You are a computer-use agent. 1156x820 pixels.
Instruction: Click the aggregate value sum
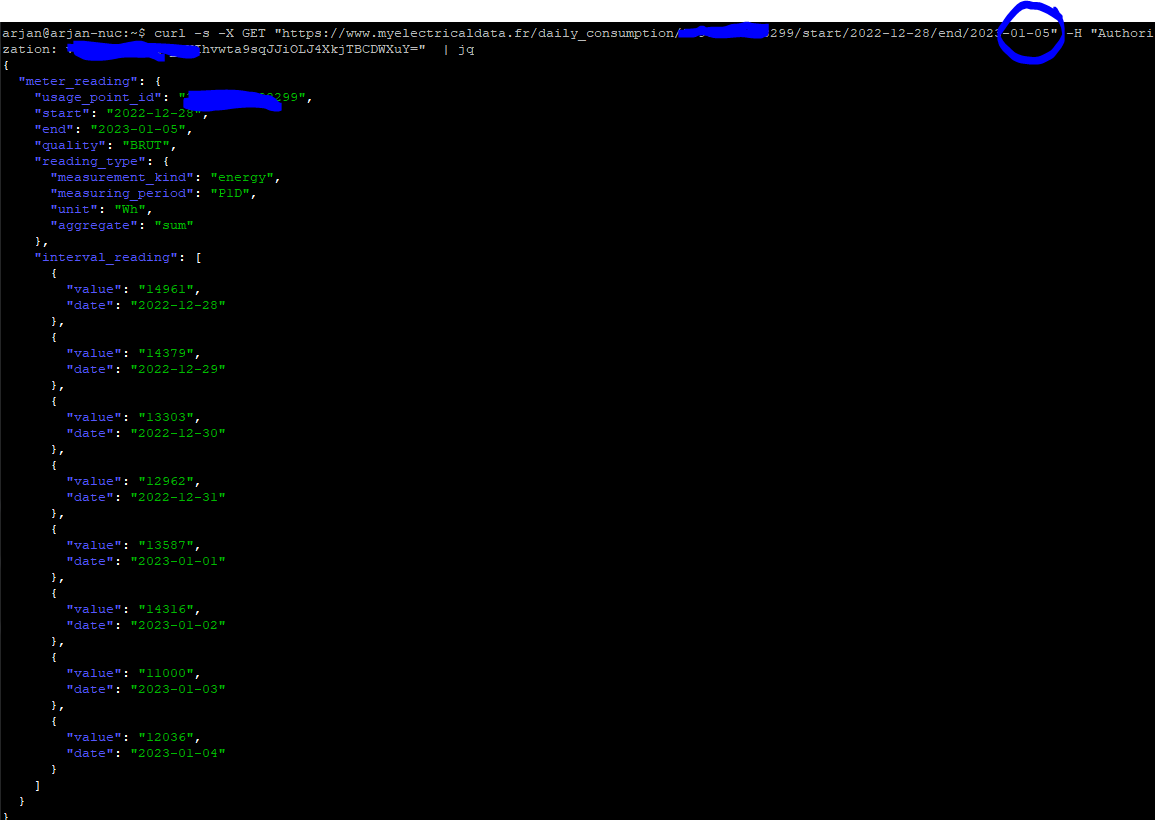(176, 225)
